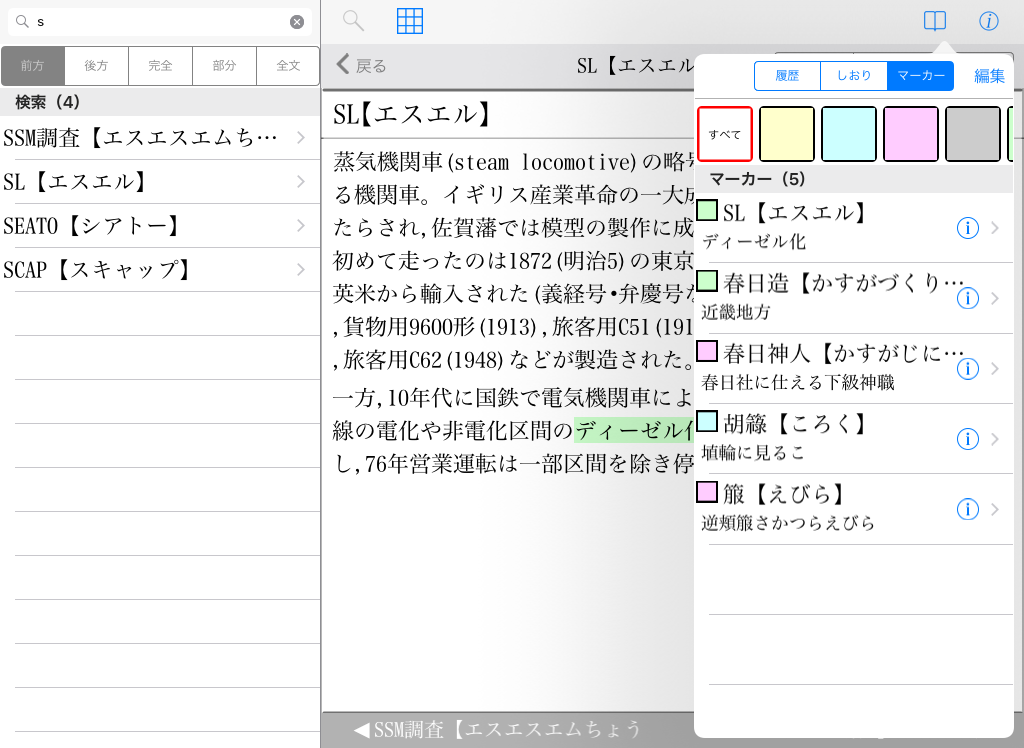Switch to 履歴 history tab
1024x748 pixels.
tap(787, 76)
